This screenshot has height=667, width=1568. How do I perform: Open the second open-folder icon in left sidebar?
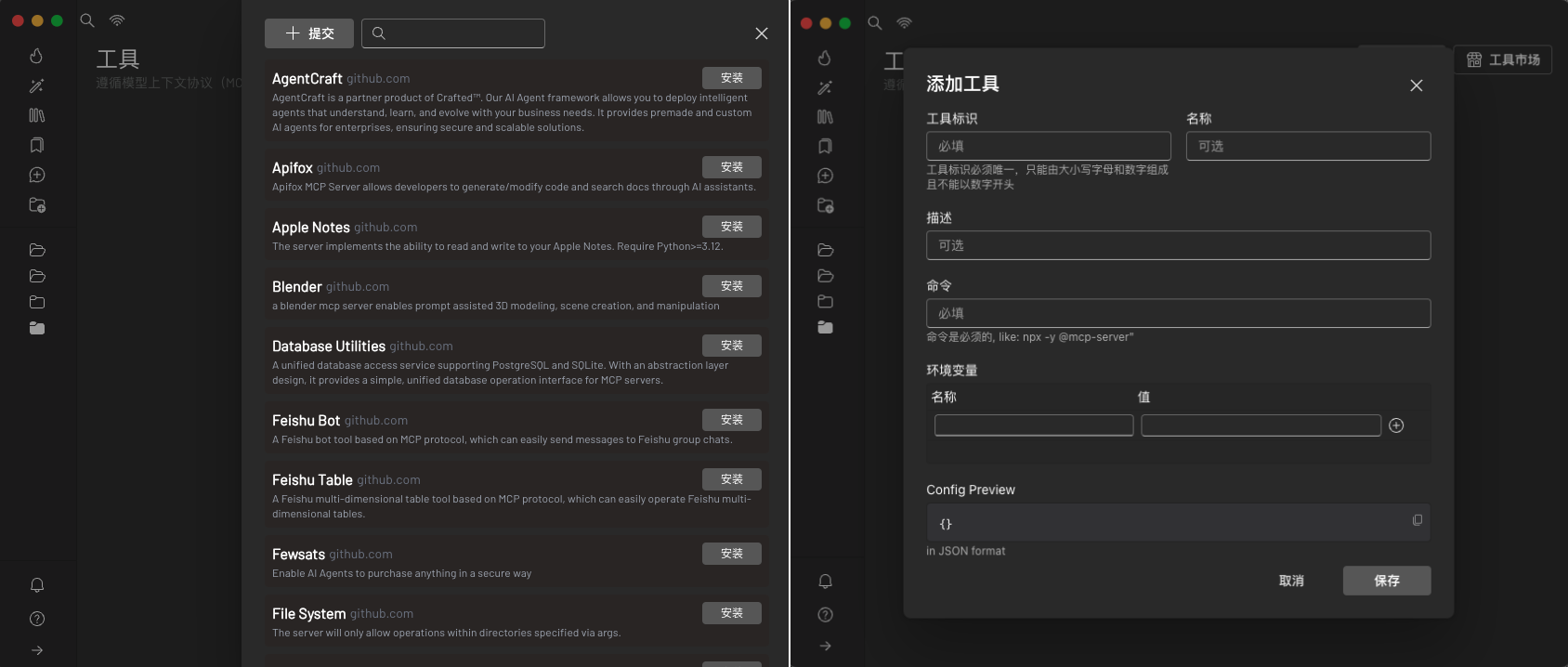tap(37, 276)
